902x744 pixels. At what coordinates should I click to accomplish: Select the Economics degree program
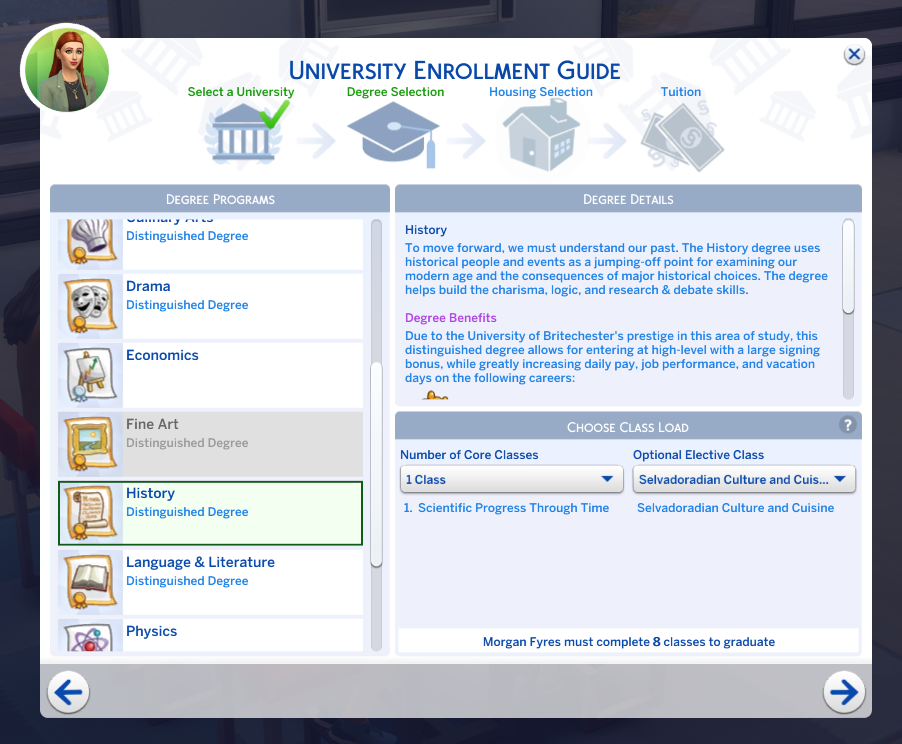point(211,375)
